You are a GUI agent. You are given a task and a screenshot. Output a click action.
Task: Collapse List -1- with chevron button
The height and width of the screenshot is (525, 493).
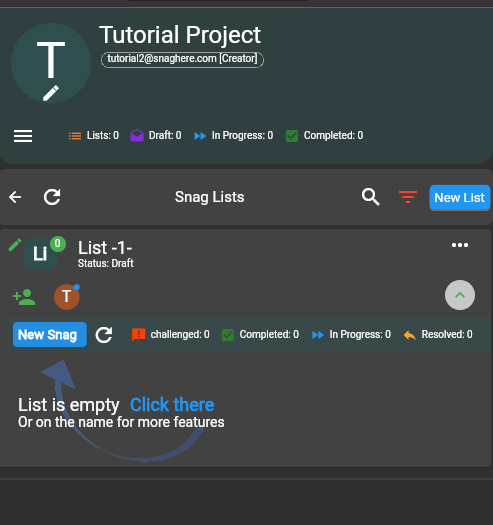click(x=460, y=295)
